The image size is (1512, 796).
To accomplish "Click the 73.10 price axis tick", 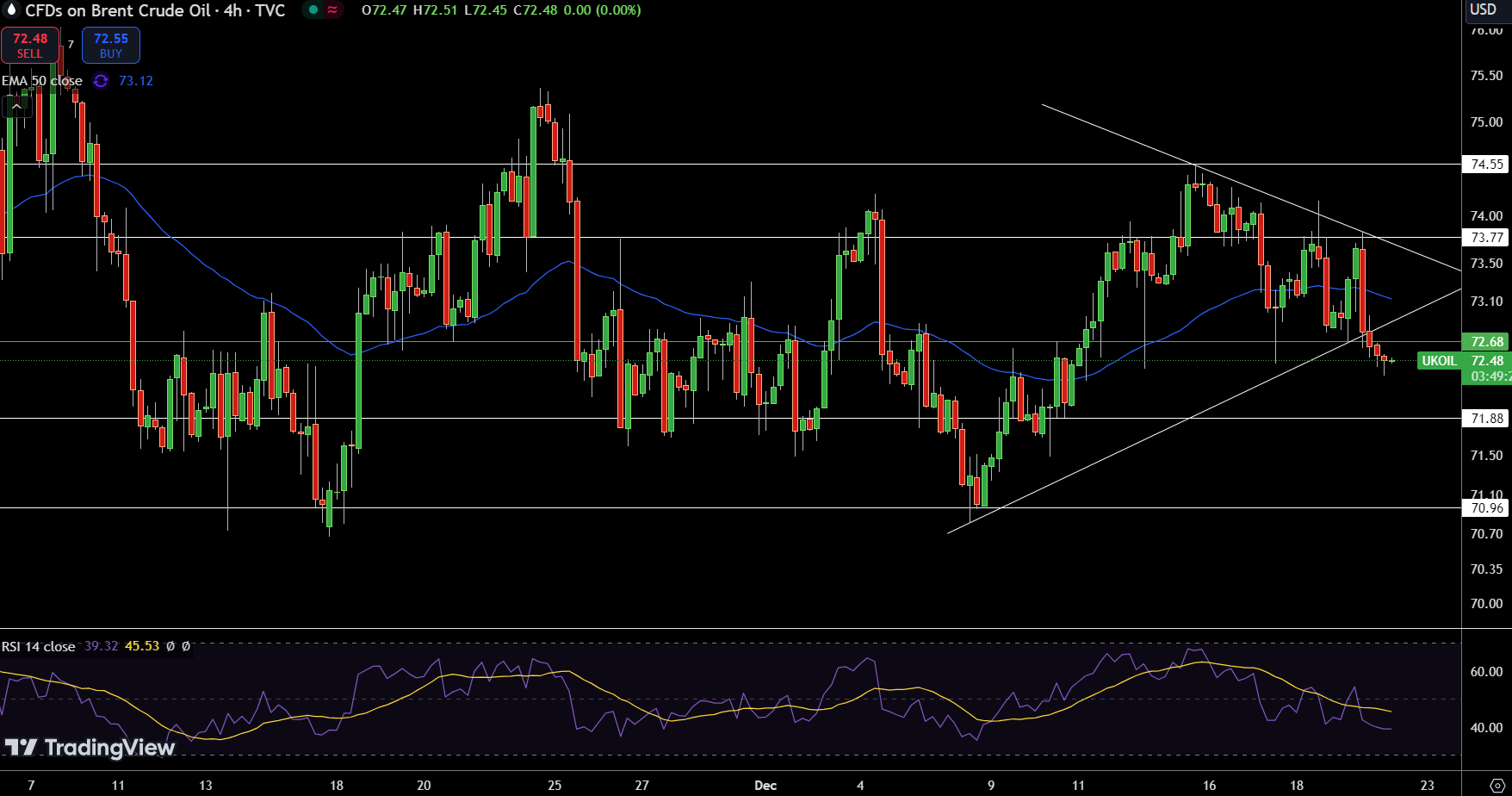I will (x=1486, y=302).
